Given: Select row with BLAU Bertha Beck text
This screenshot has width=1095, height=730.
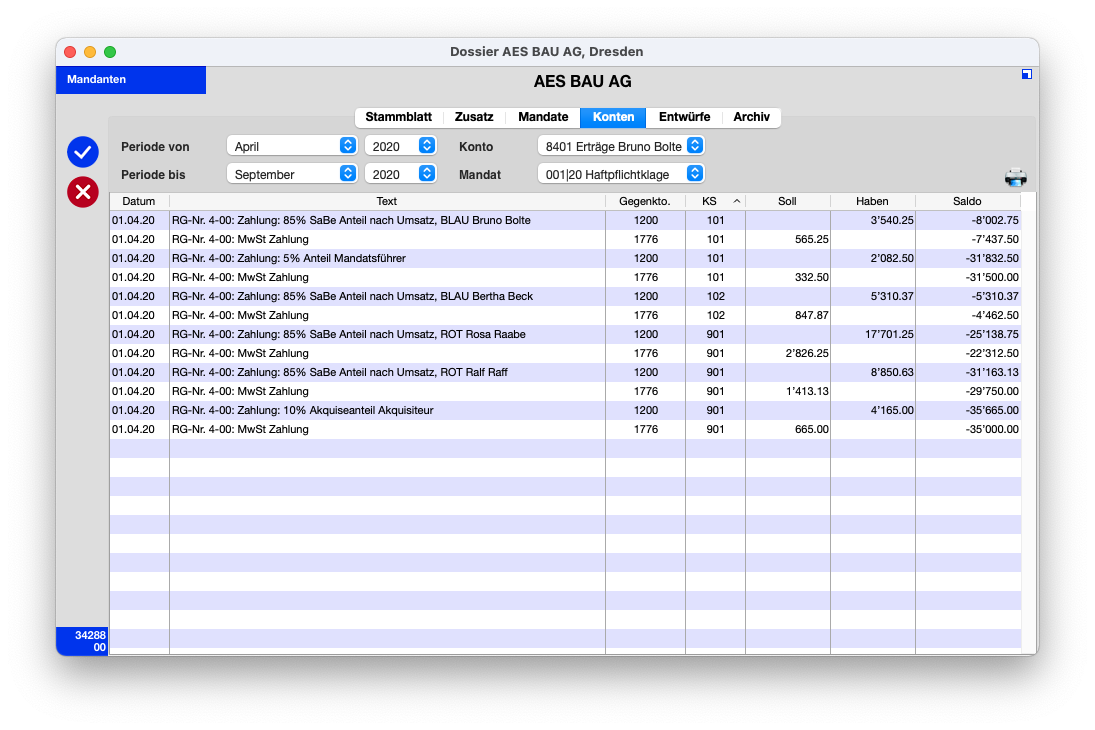Looking at the screenshot, I should 565,296.
